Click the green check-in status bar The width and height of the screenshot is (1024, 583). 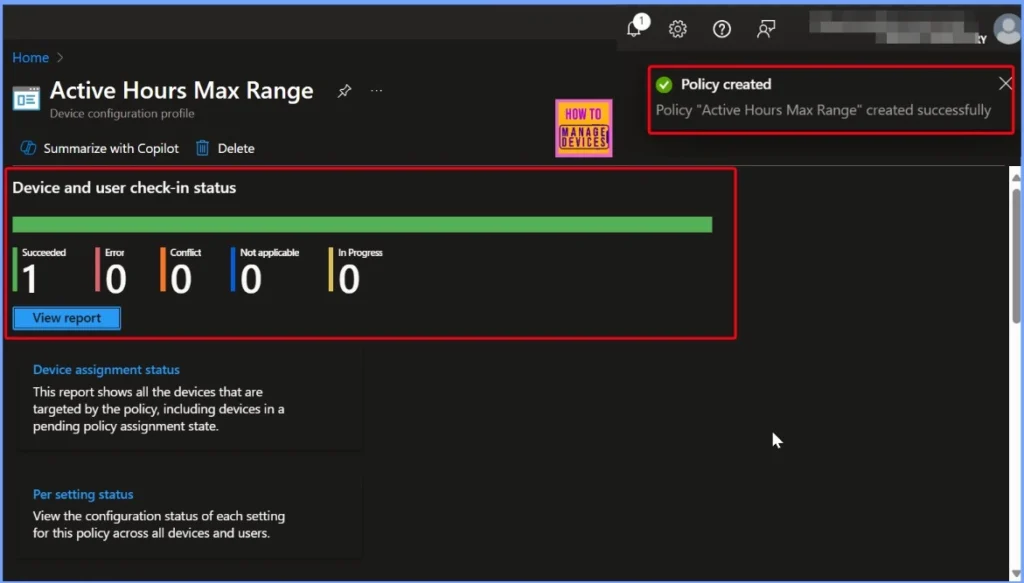tap(362, 225)
